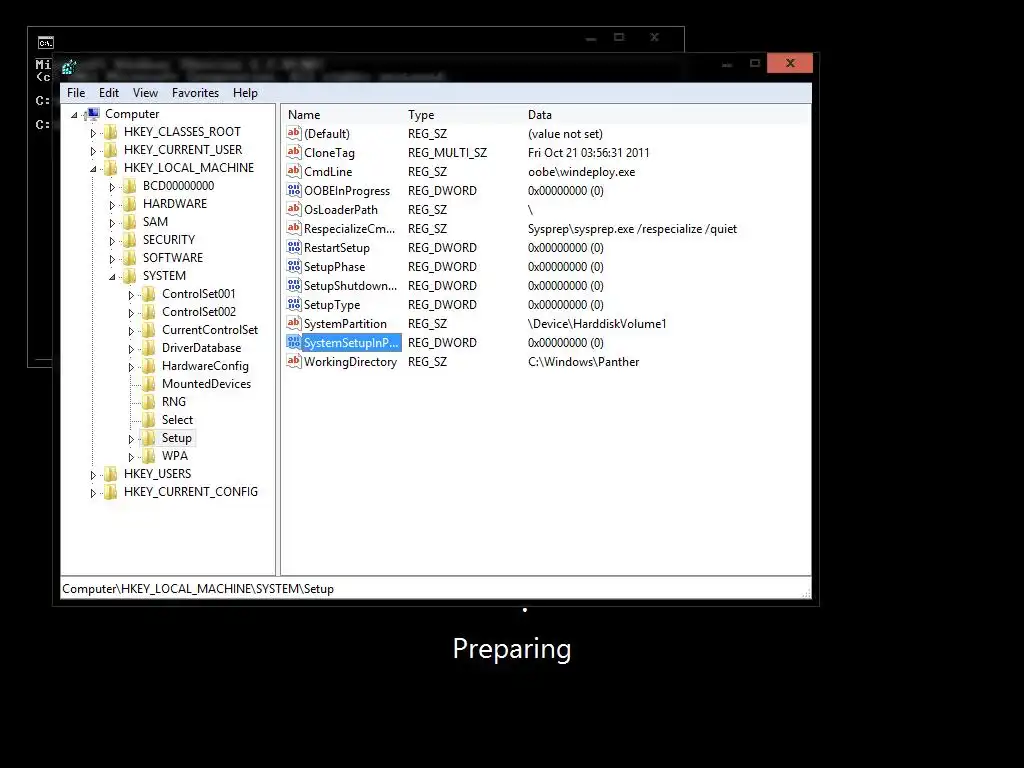Maximize the command prompt window
Image resolution: width=1024 pixels, height=768 pixels.
click(x=619, y=37)
